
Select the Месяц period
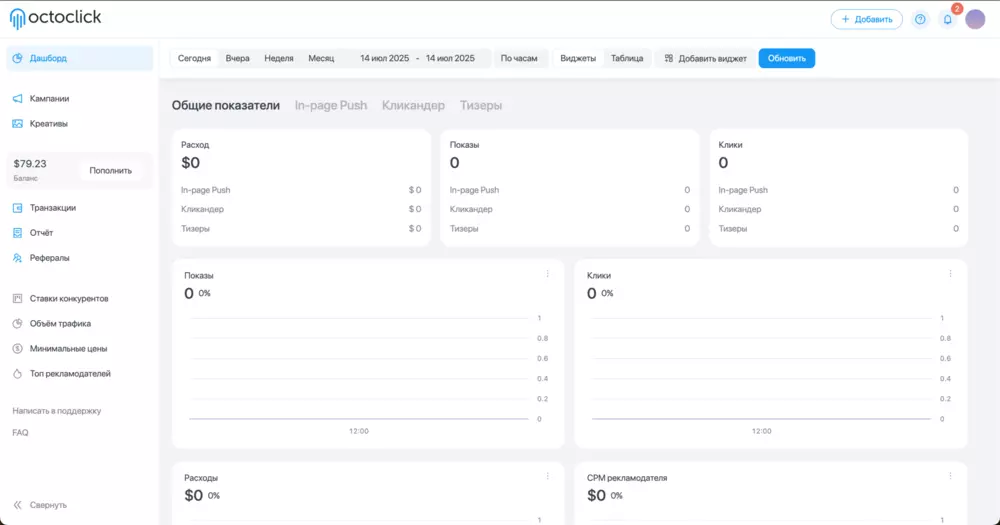(x=321, y=58)
